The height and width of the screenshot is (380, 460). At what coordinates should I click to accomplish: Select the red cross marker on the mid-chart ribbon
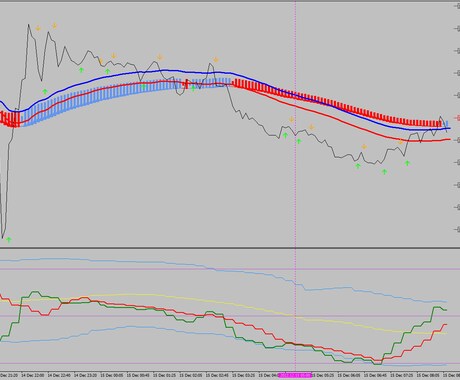[187, 84]
